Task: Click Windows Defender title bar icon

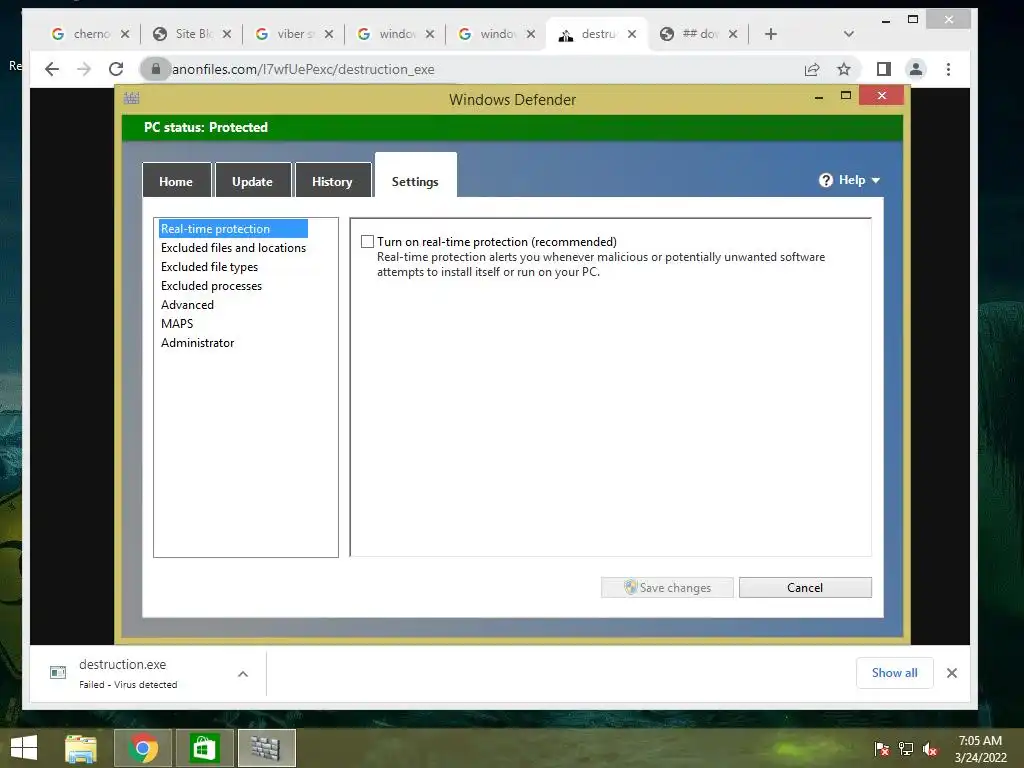Action: pos(131,98)
